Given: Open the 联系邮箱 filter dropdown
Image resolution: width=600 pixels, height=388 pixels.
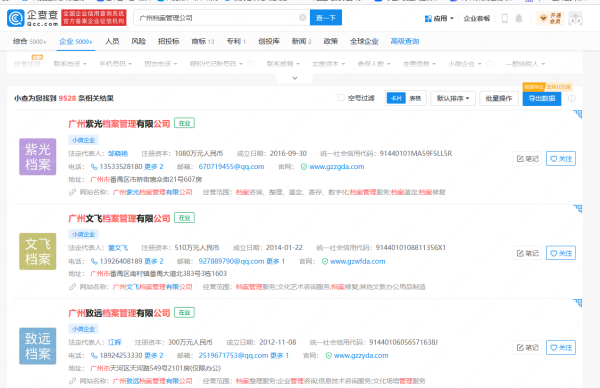Looking at the screenshot, I should tap(283, 64).
